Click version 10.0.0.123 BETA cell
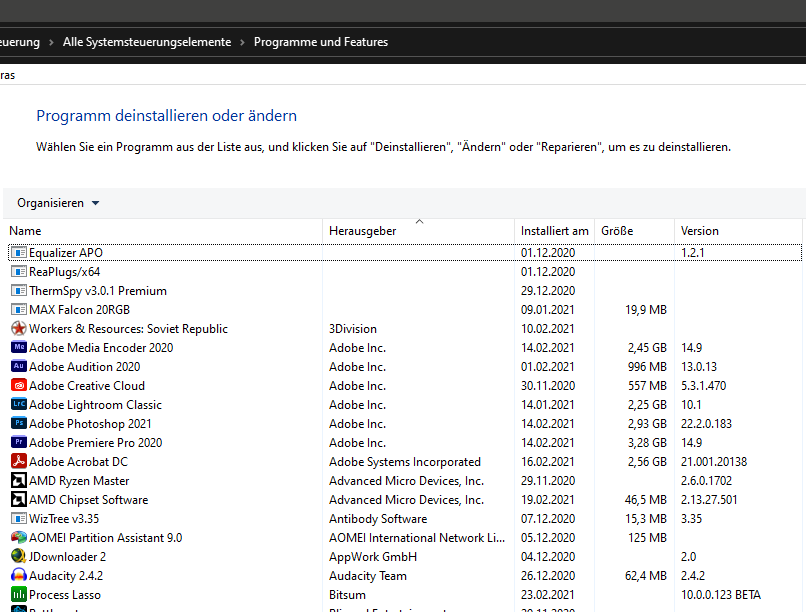The image size is (806, 612). (721, 595)
